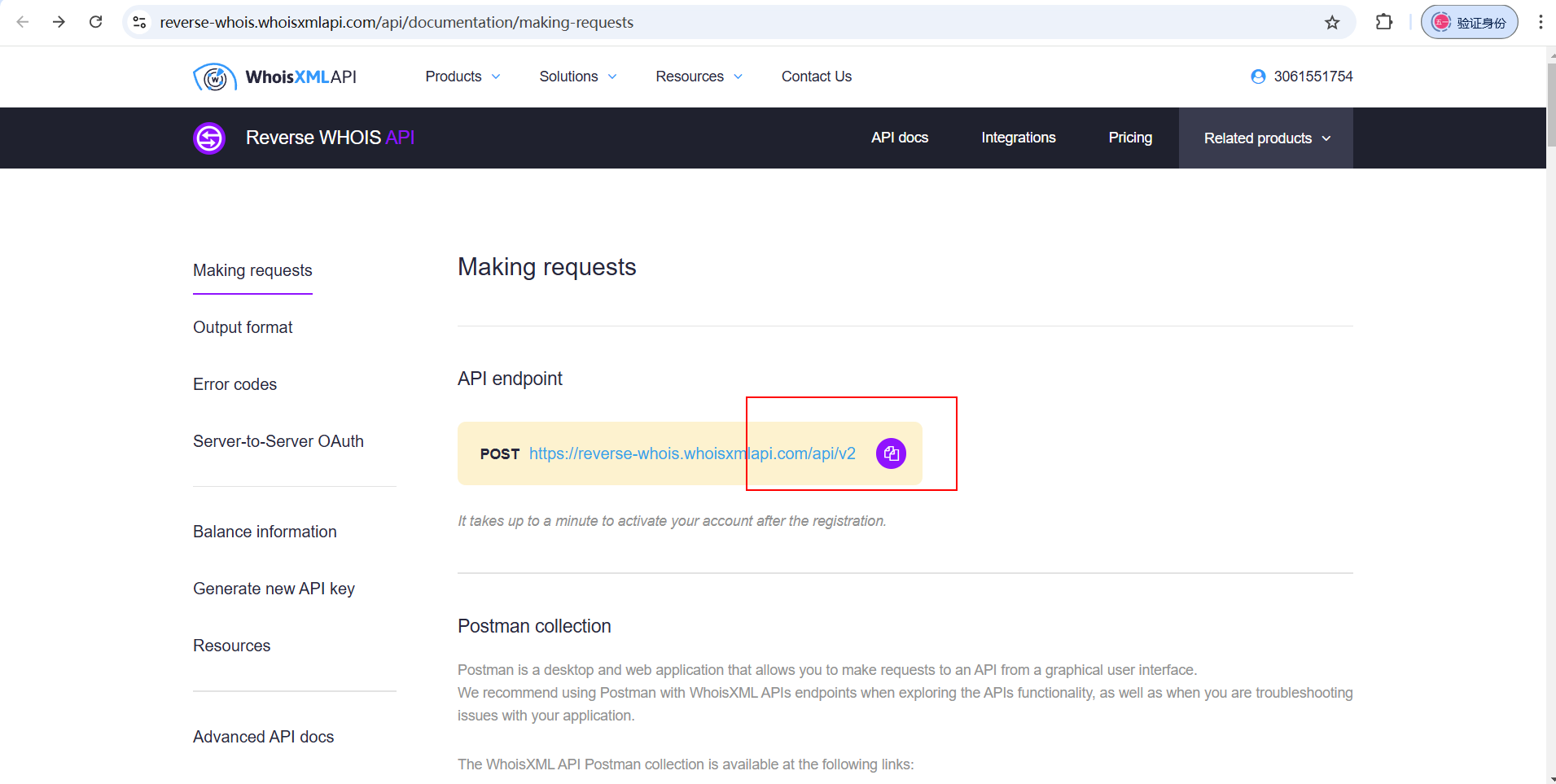This screenshot has height=784, width=1556.
Task: Click the Reverse WHOIS API title text
Action: point(330,138)
